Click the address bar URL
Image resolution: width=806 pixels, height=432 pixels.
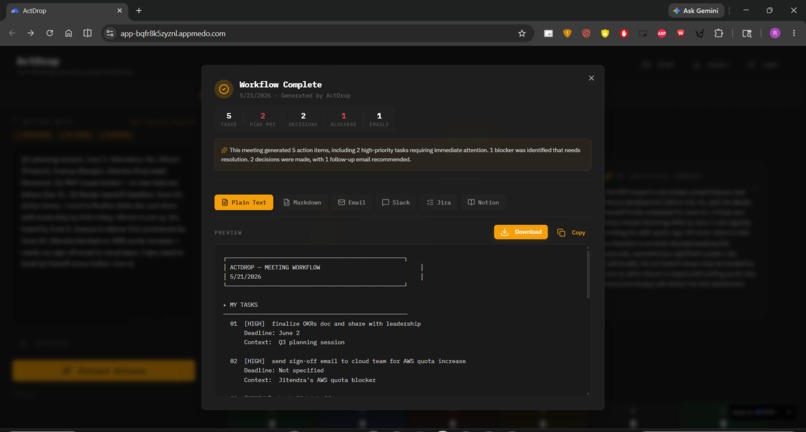coord(173,33)
